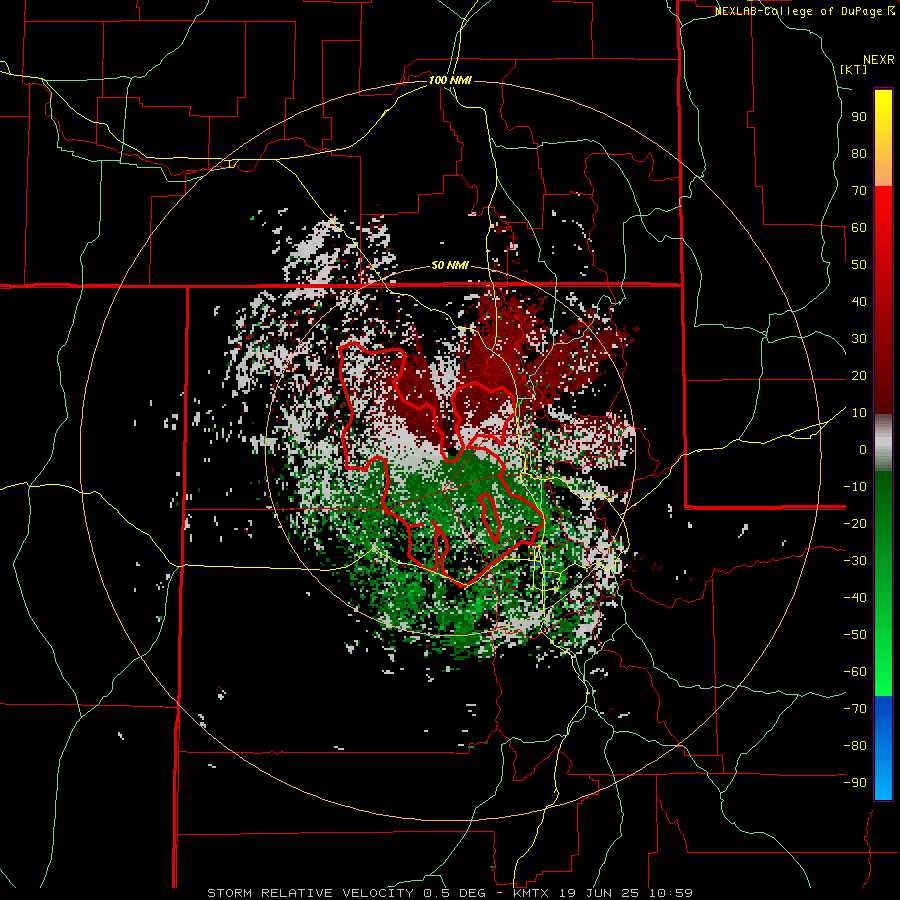Click the -70 value on the velocity scale
The width and height of the screenshot is (900, 900).
(855, 709)
